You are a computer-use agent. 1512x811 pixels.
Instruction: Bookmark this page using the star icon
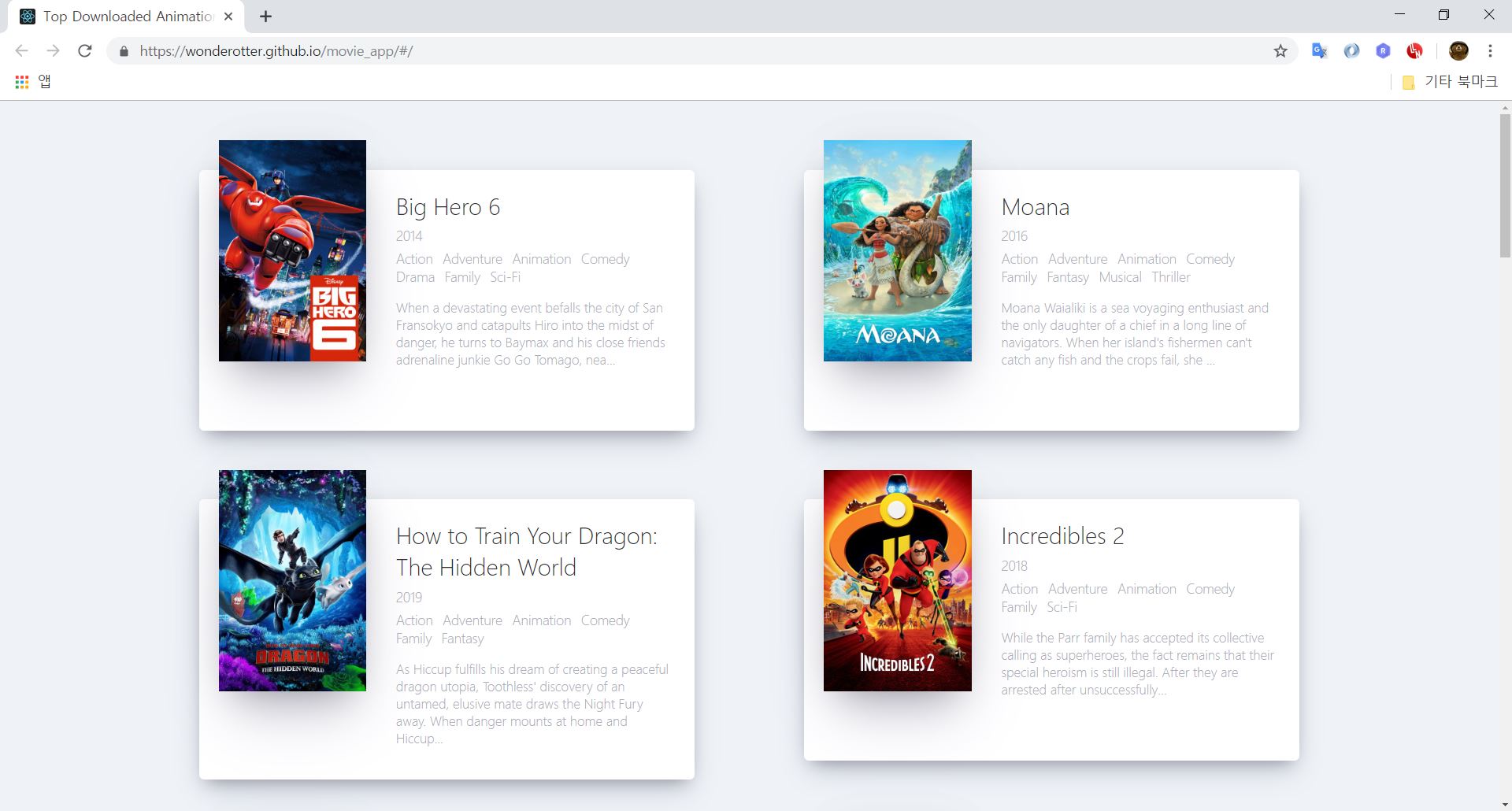coord(1280,50)
